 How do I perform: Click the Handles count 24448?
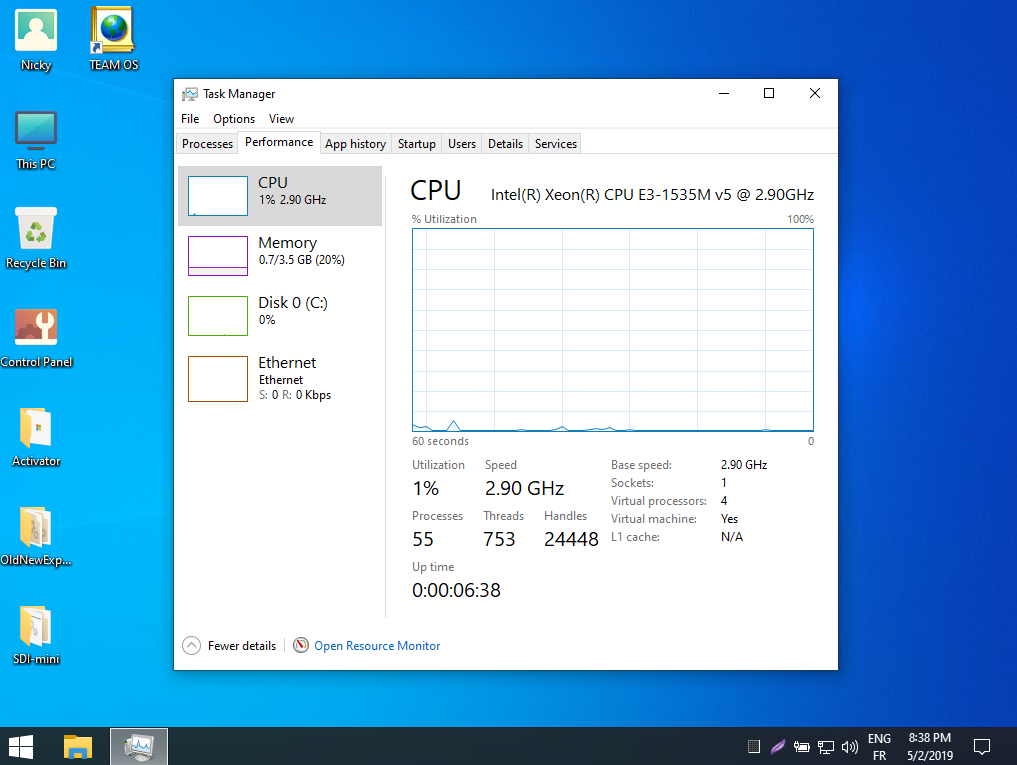coord(571,539)
